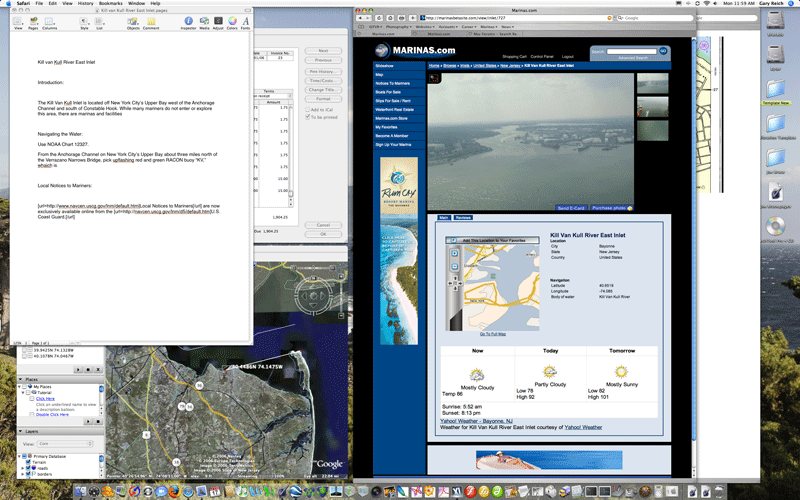800x500 pixels.
Task: Toggle the Click Here item checkbox in Places
Action: tap(32, 399)
